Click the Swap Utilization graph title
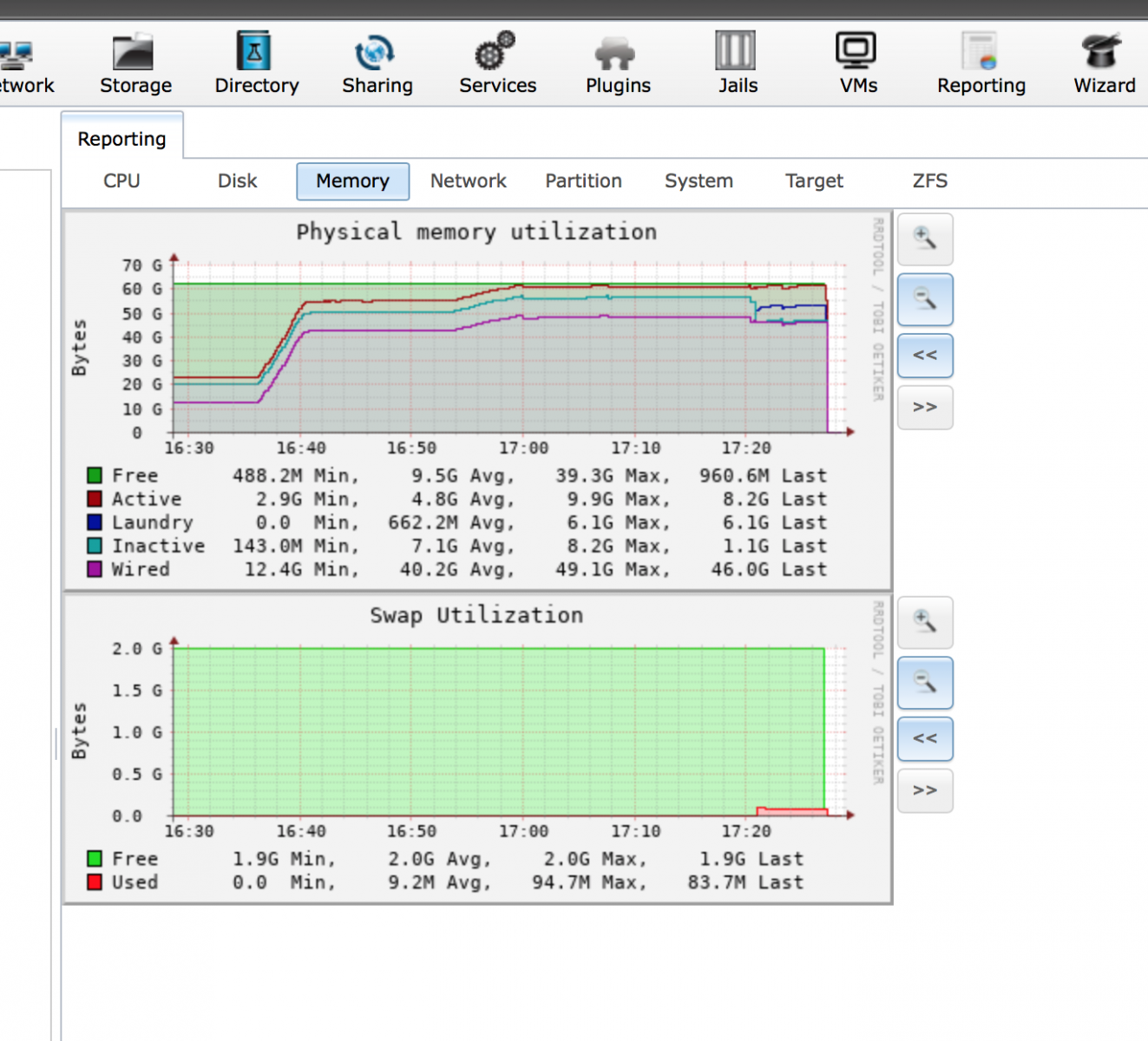This screenshot has height=1041, width=1148. pos(476,616)
